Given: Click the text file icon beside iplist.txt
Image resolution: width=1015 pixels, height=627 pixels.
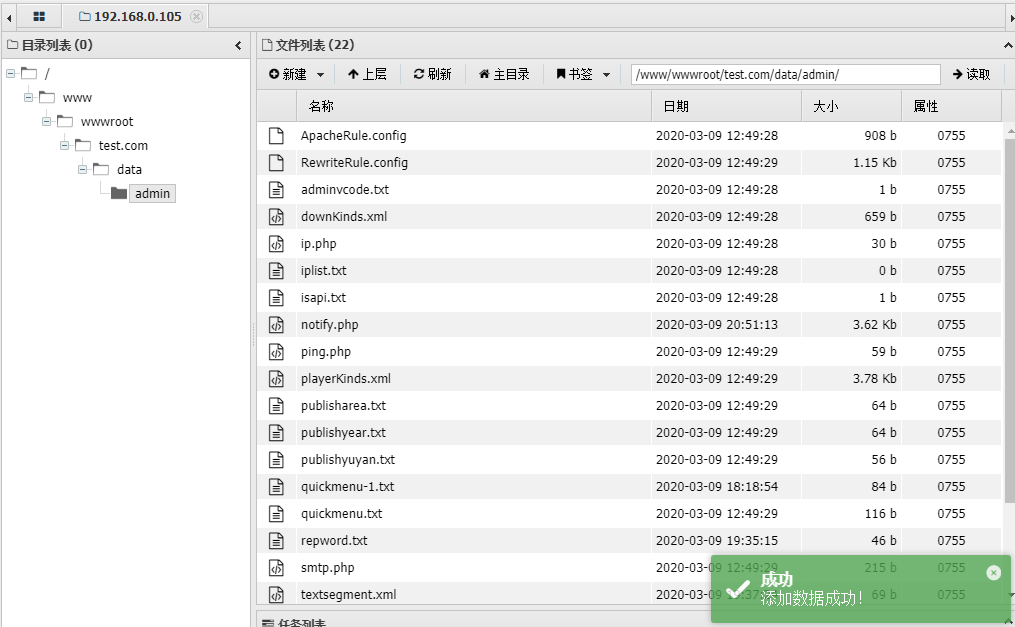Looking at the screenshot, I should (276, 270).
